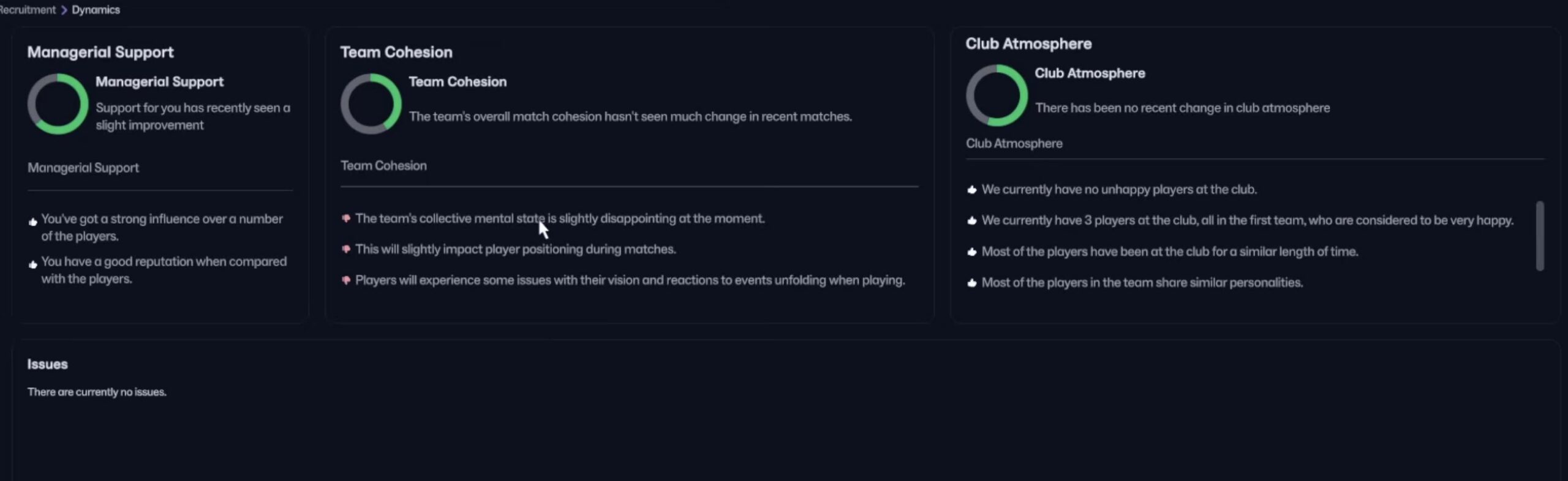The image size is (1568, 481).
Task: Click the thumbs-up icon beside strong influence note
Action: click(33, 222)
